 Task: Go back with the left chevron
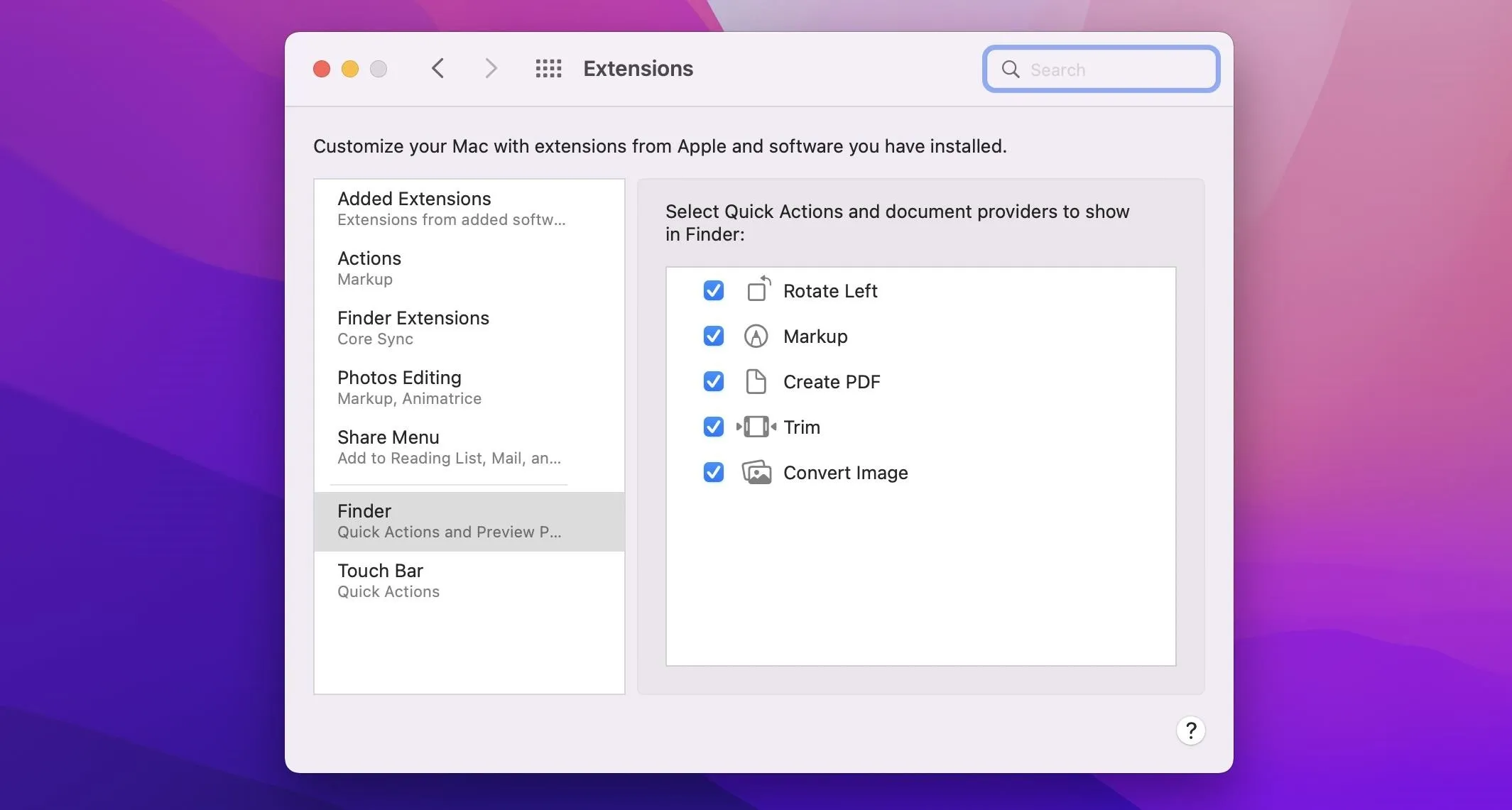click(437, 68)
